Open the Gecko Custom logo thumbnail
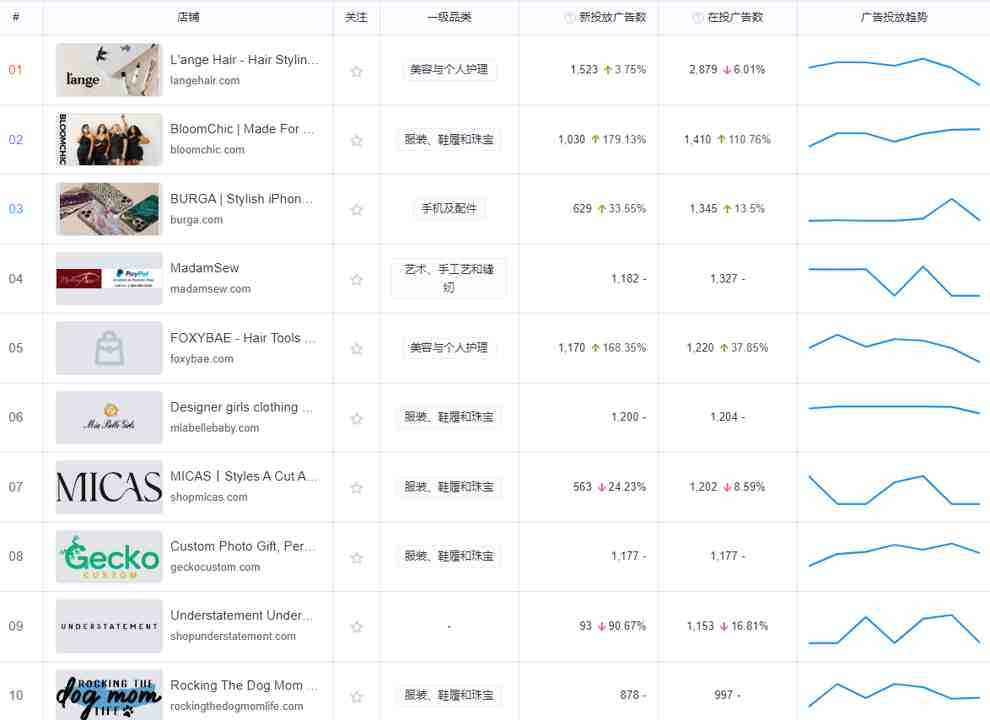Viewport: 990px width, 720px height. (x=109, y=556)
